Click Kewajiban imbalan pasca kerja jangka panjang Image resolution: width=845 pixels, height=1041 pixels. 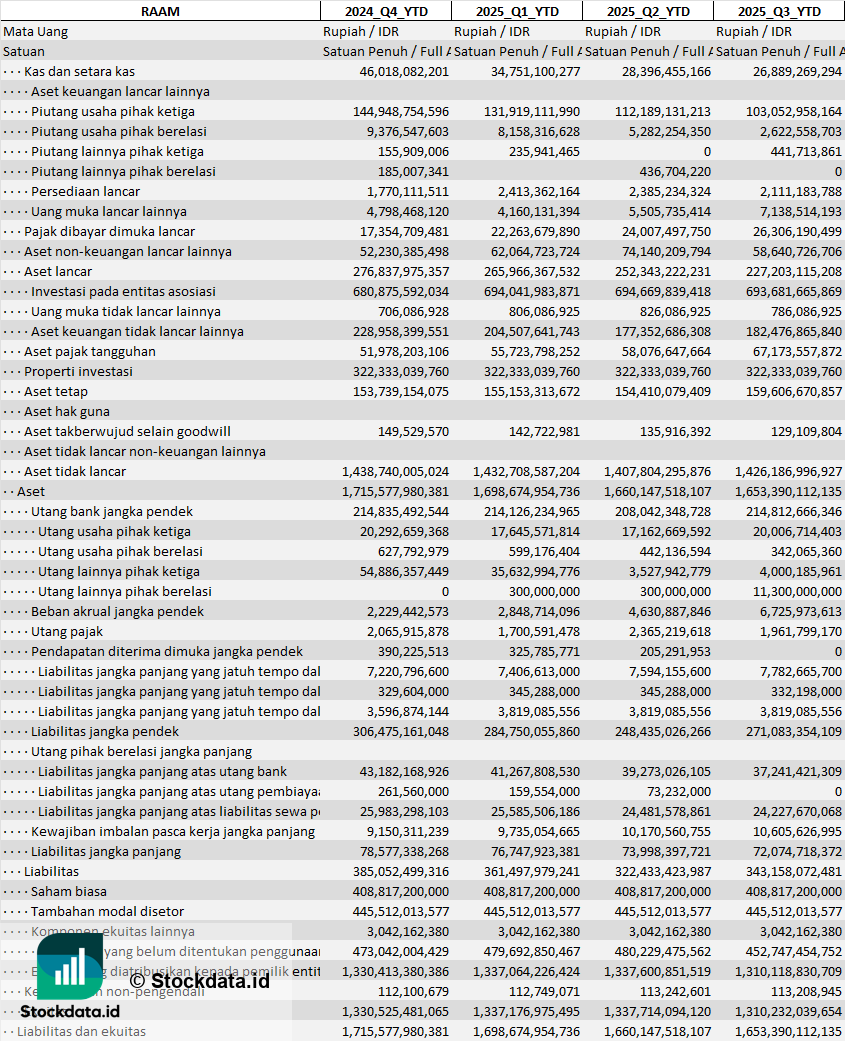[173, 831]
